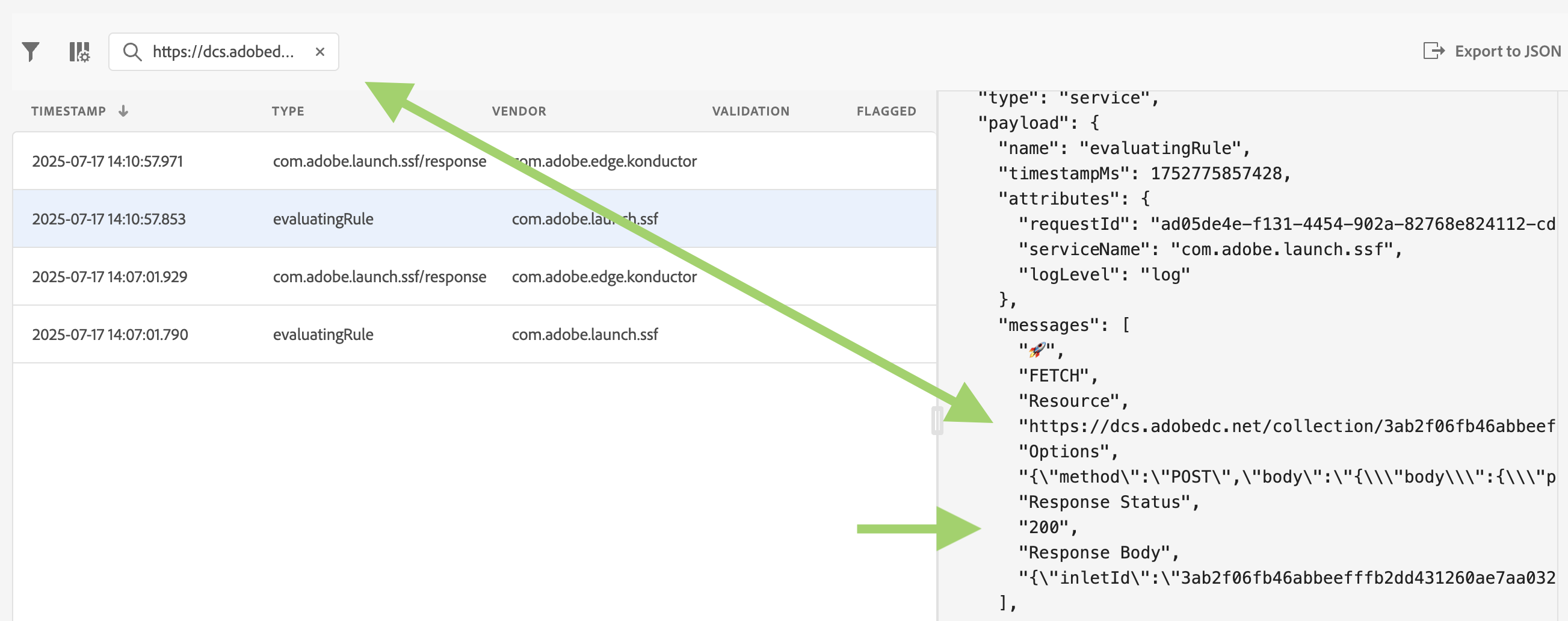Click the search magnifier icon
This screenshot has width=1568, height=621.
click(132, 52)
